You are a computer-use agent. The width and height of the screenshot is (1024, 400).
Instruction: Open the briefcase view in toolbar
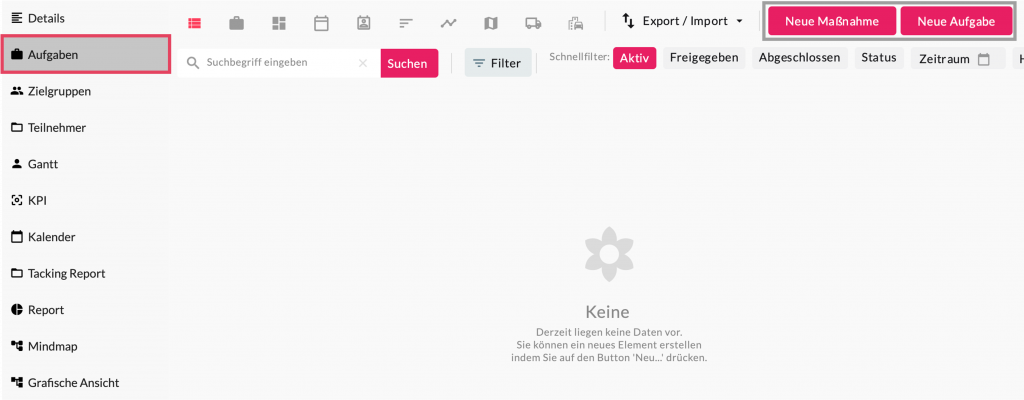[237, 22]
